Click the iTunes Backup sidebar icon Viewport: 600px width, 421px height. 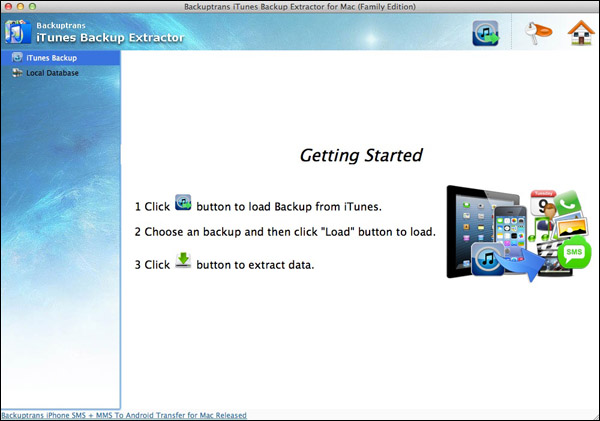(17, 57)
